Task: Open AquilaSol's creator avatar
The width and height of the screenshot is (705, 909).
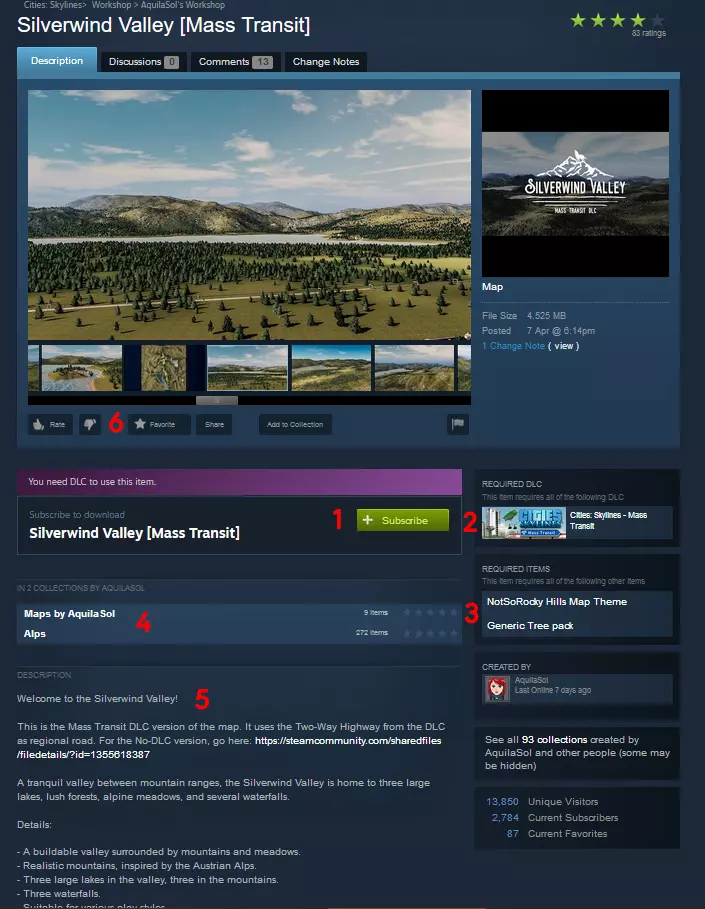Action: [x=497, y=689]
